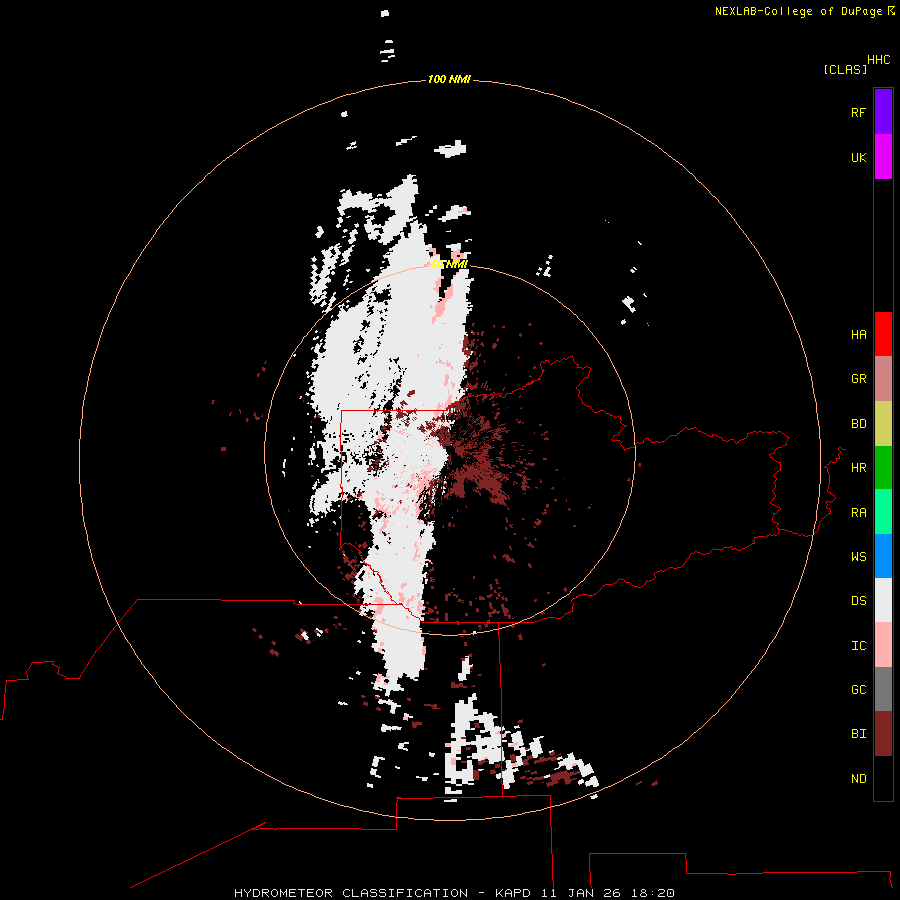This screenshot has width=900, height=900.
Task: Select the GR dusty pink legend swatch
Action: pos(883,379)
